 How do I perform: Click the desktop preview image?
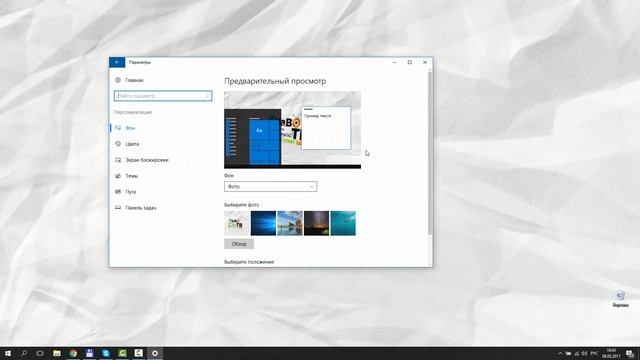click(x=292, y=130)
